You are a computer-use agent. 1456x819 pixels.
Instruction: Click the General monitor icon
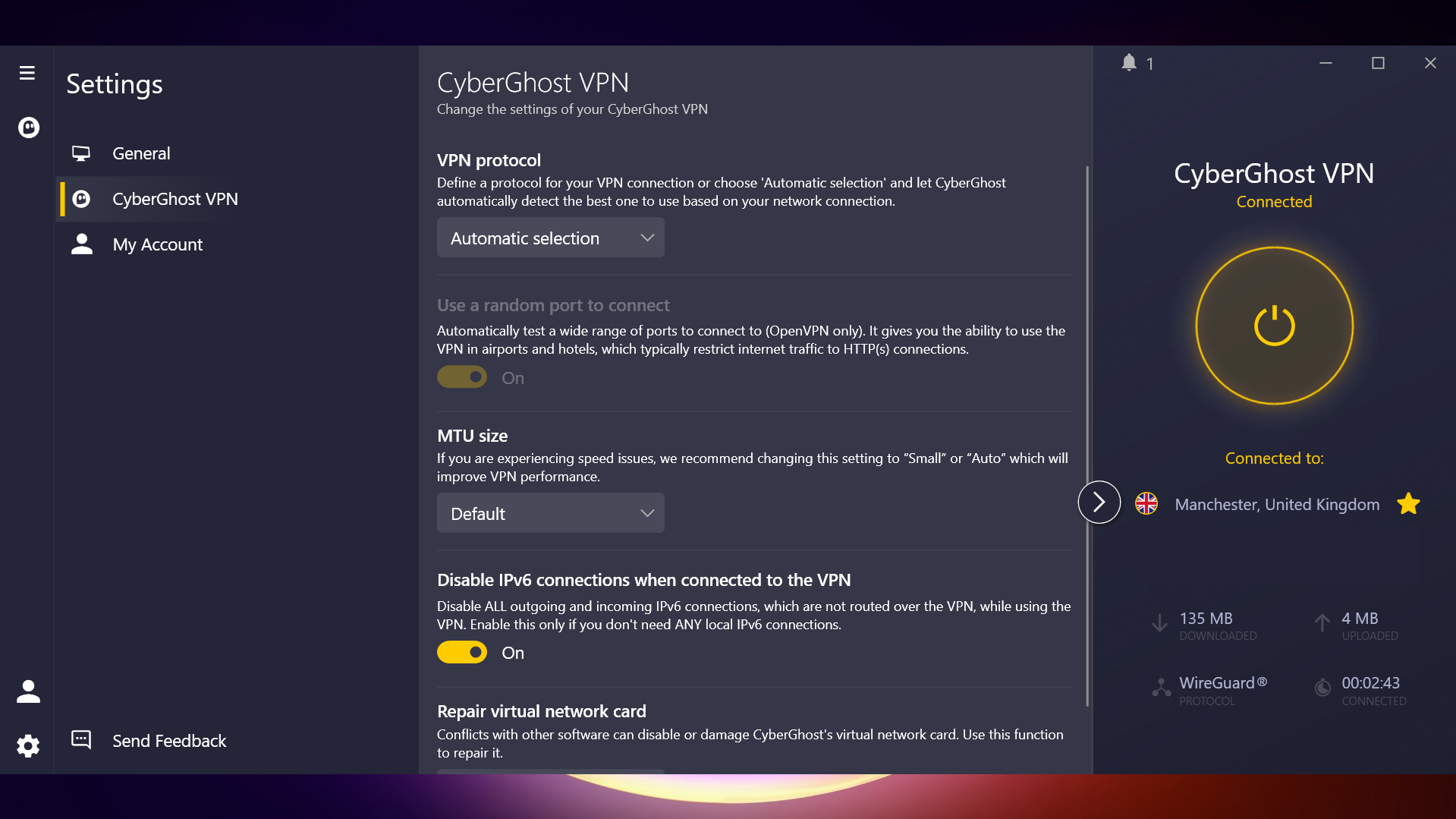click(x=81, y=153)
